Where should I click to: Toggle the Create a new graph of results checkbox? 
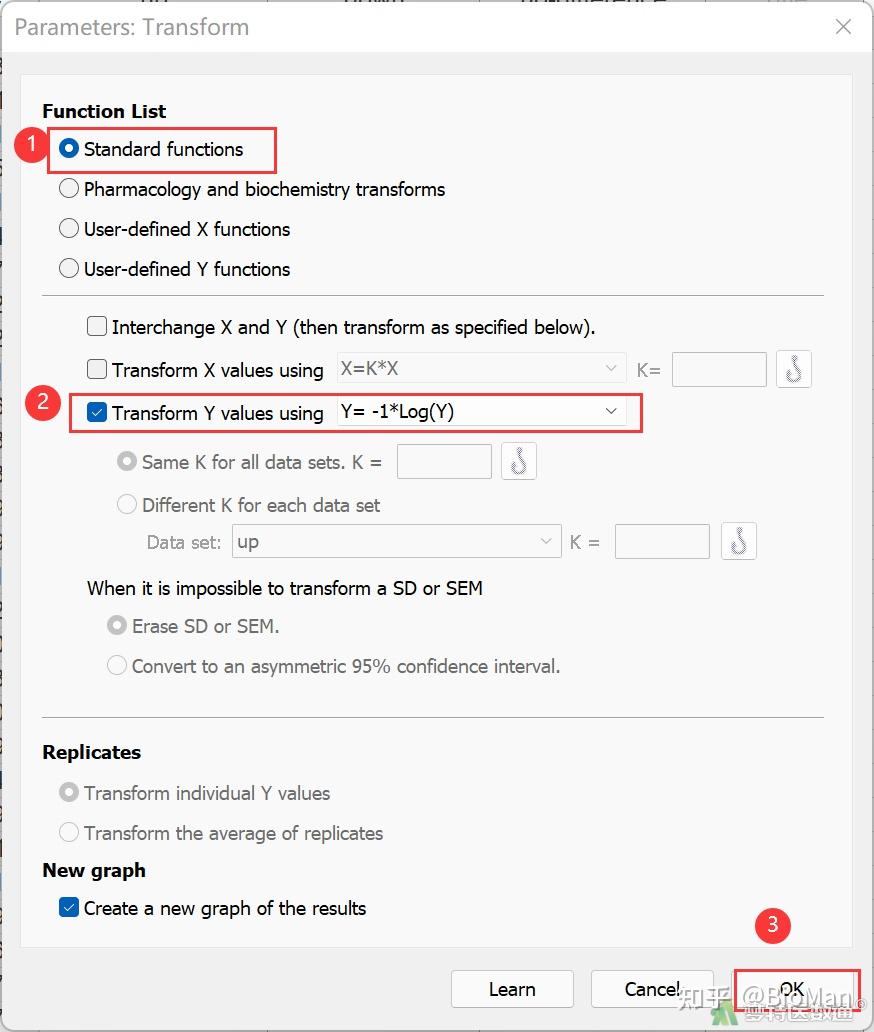click(69, 908)
